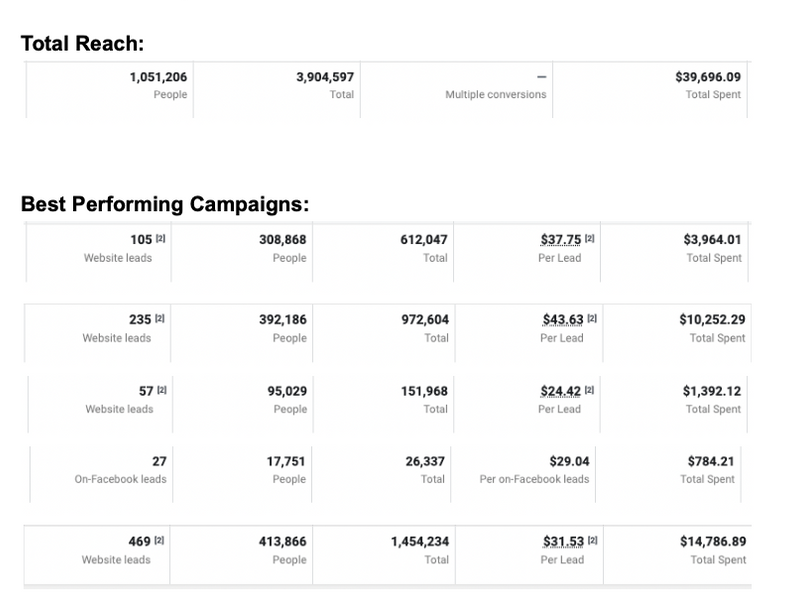Click the footnote icon beside 57 website leads
The height and width of the screenshot is (613, 799).
161,391
